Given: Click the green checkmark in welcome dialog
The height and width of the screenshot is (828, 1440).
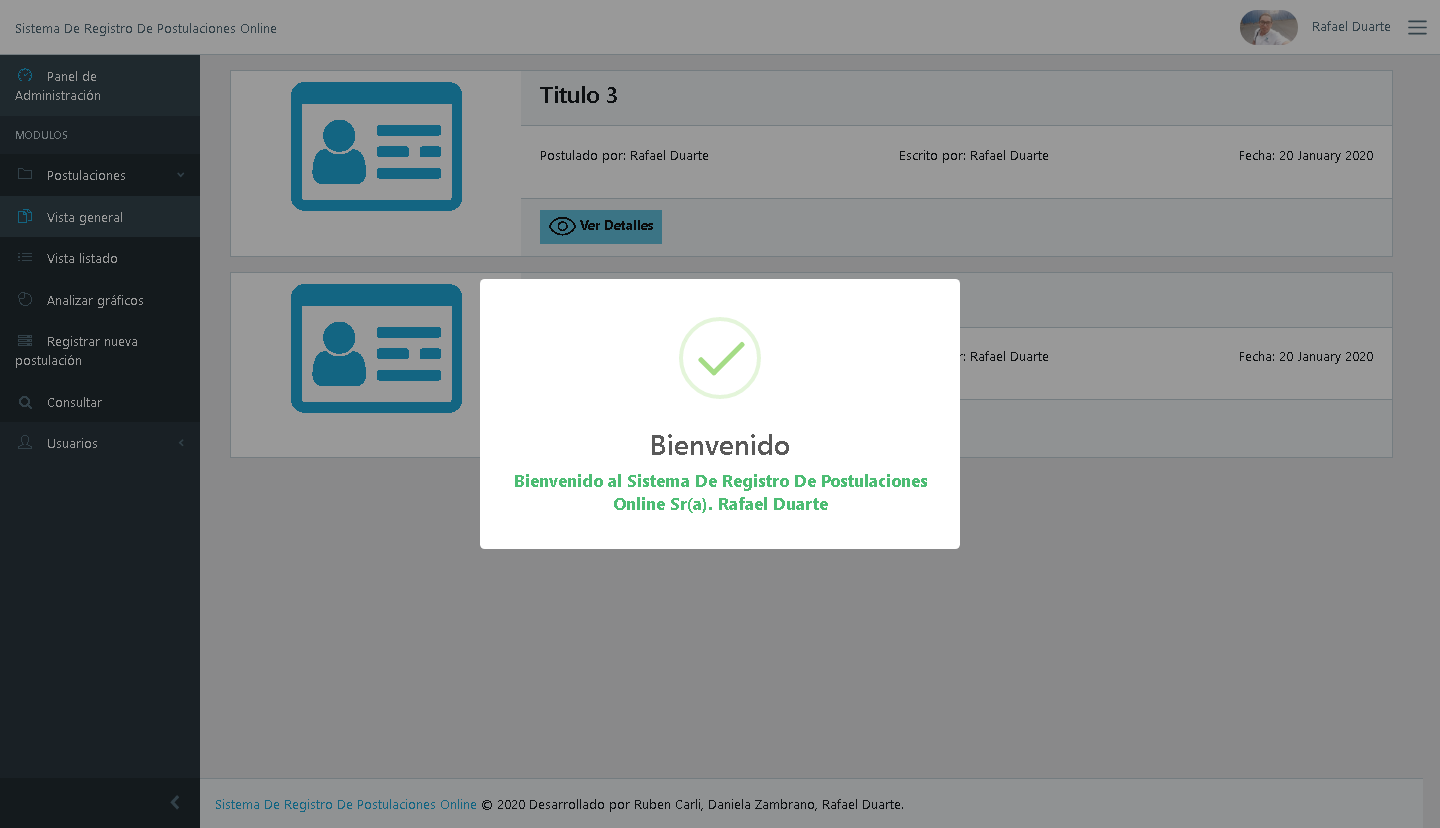Looking at the screenshot, I should [720, 358].
